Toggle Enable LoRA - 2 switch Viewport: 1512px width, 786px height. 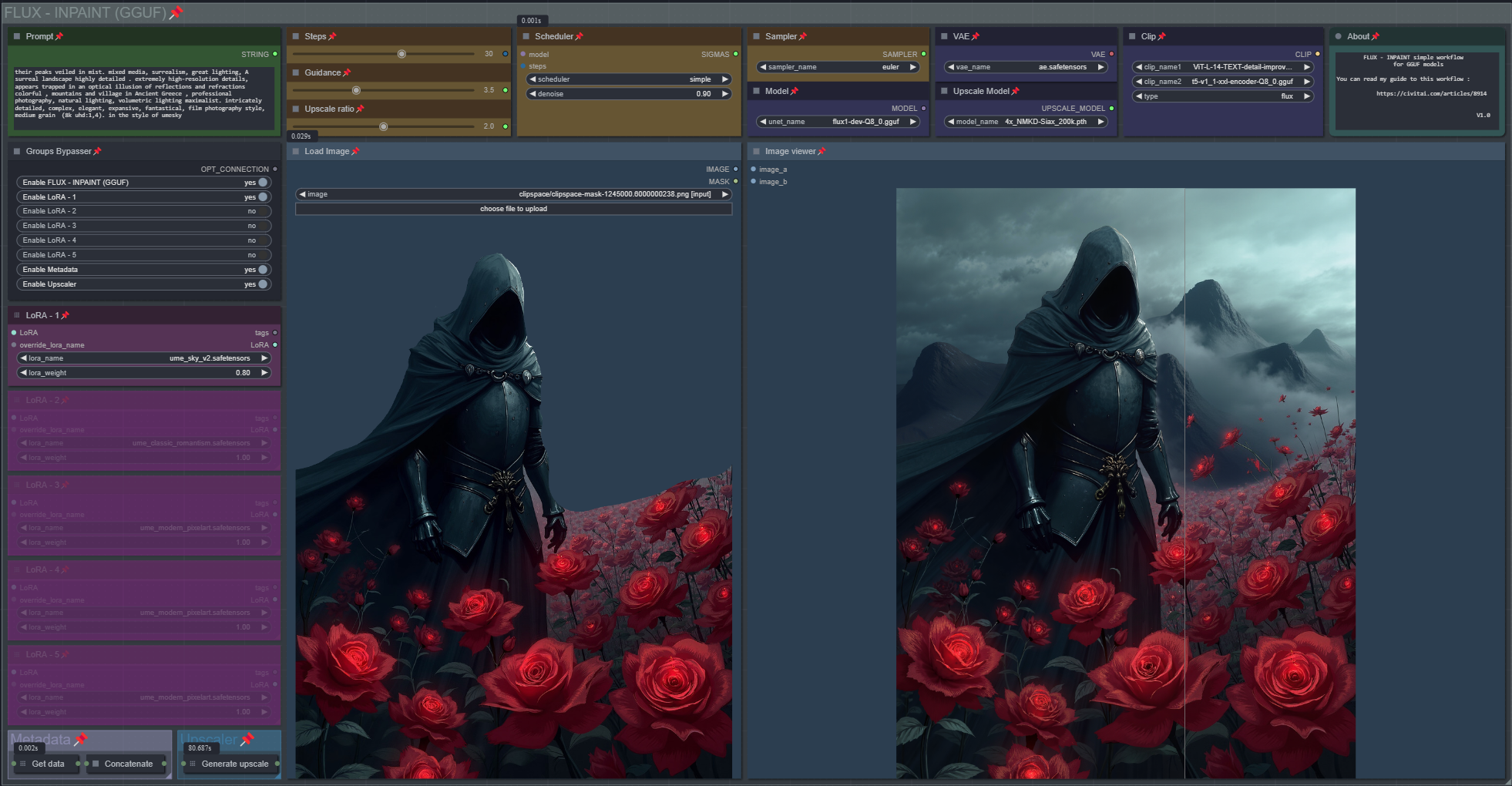[263, 211]
